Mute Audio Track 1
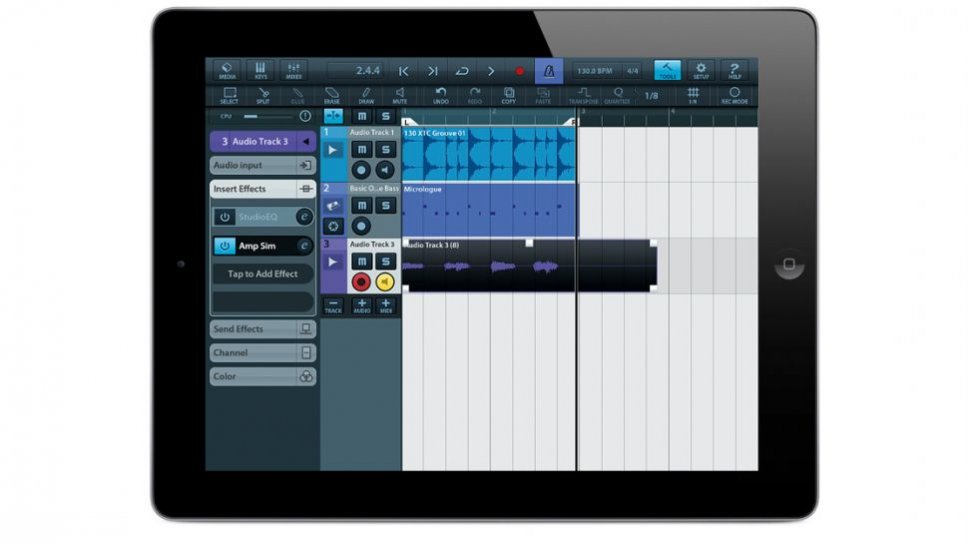 [361, 150]
